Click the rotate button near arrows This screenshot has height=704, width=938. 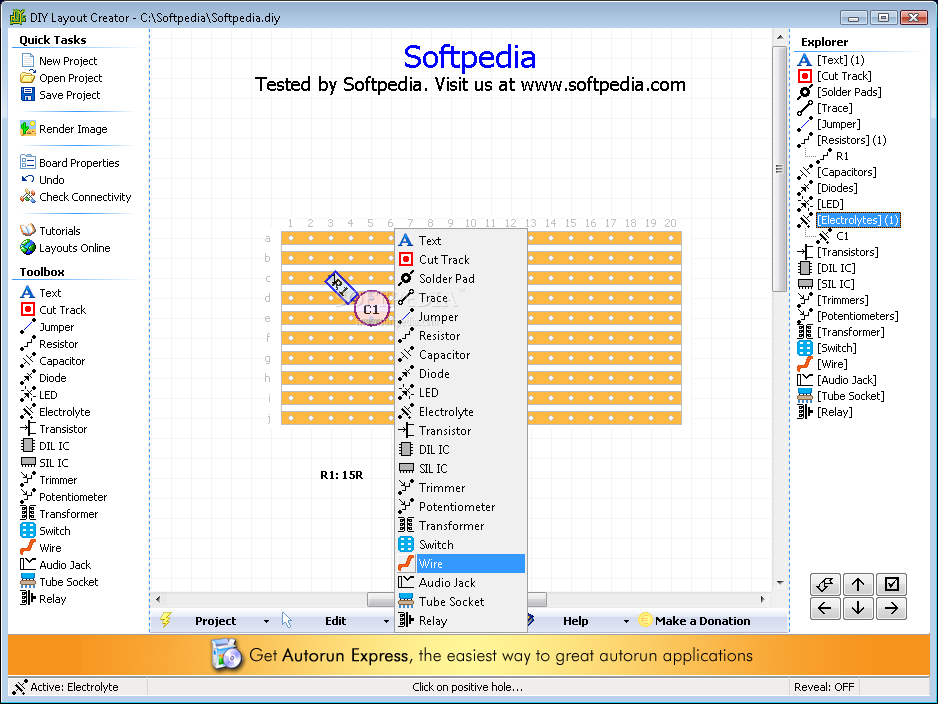click(825, 584)
